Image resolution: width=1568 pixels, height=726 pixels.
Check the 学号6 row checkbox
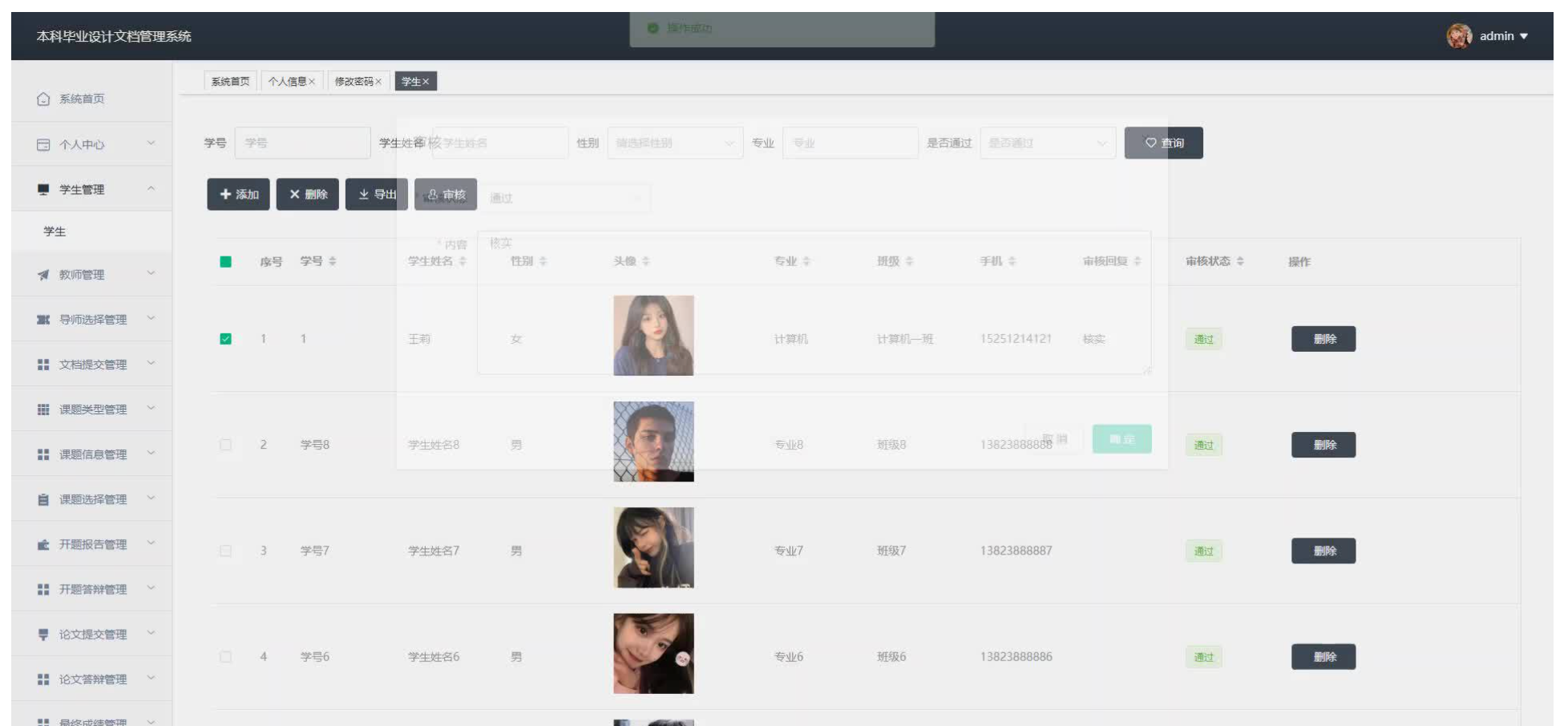point(226,656)
